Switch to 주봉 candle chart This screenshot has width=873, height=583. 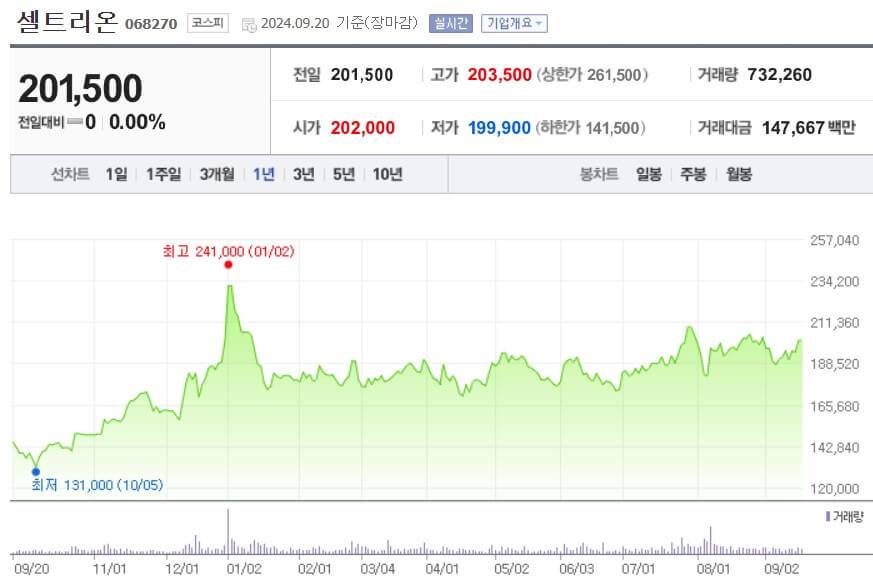tap(693, 174)
